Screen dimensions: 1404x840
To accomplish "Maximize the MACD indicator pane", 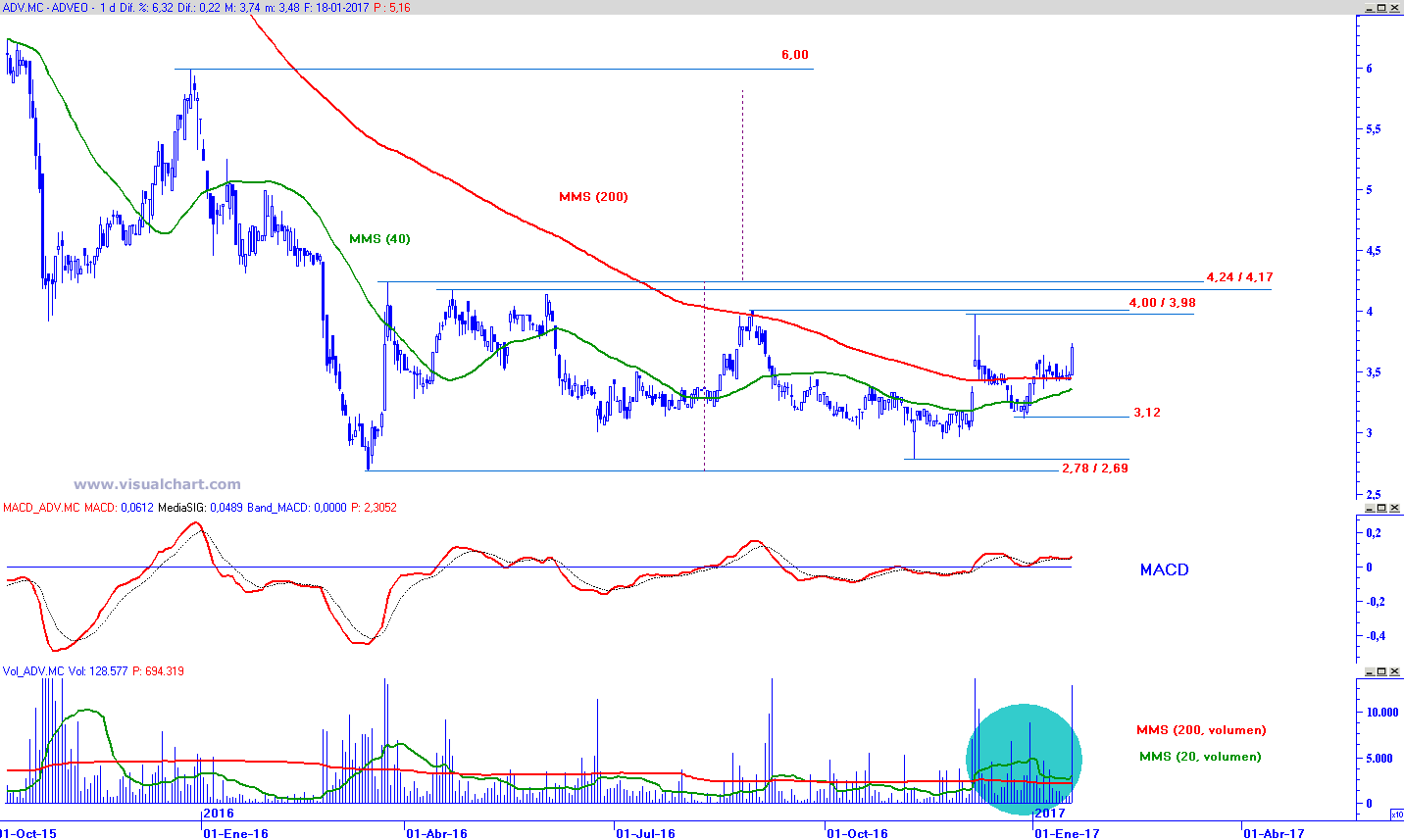I will coord(1382,508).
